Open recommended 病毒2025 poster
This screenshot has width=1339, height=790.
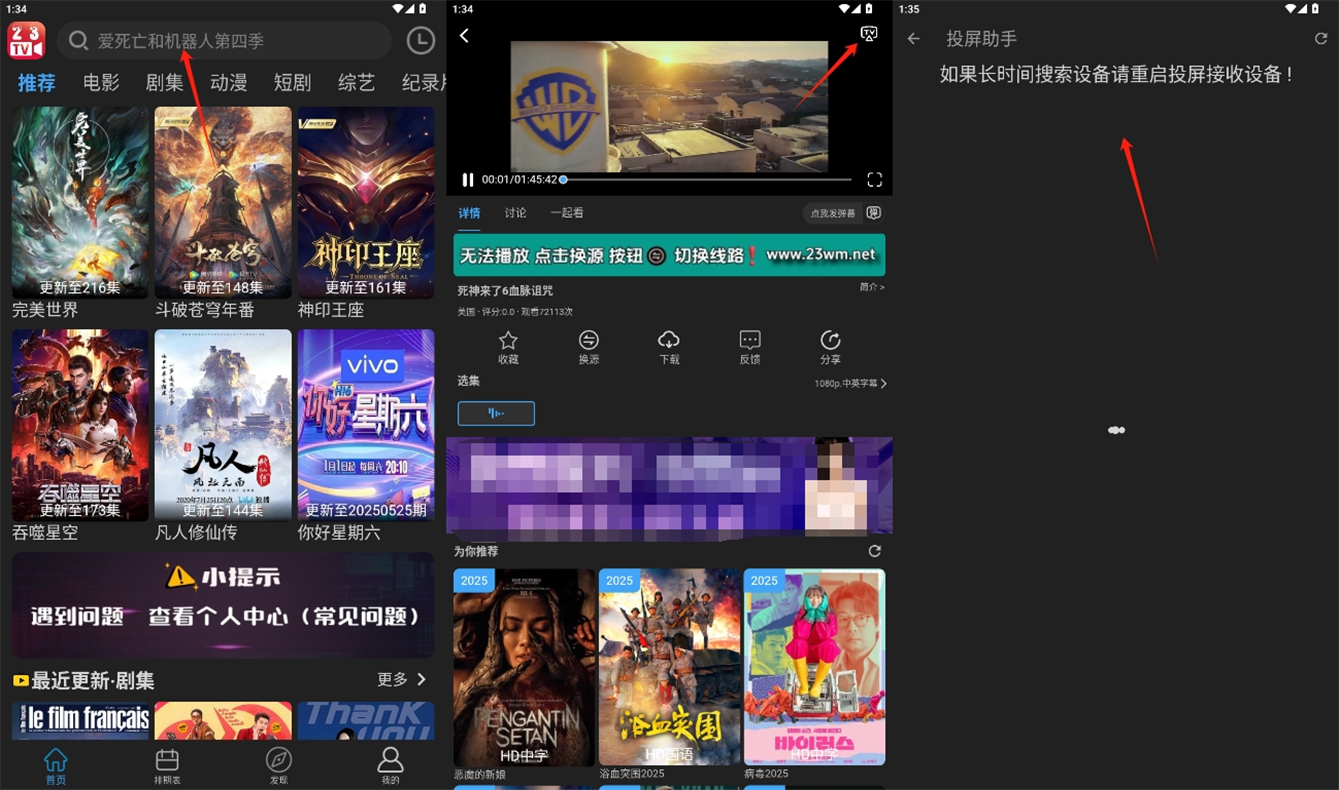click(814, 668)
